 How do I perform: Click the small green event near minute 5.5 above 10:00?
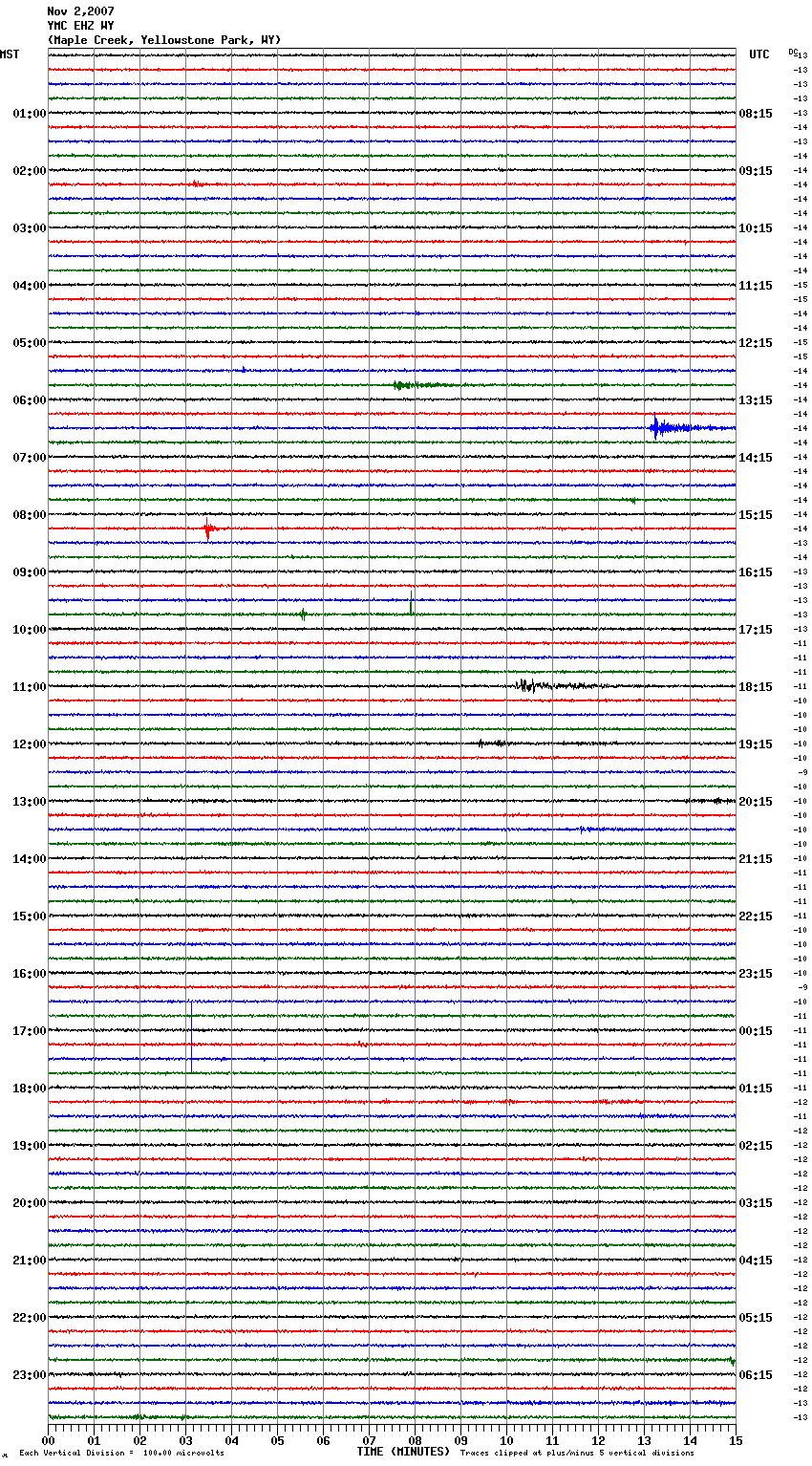tap(303, 614)
